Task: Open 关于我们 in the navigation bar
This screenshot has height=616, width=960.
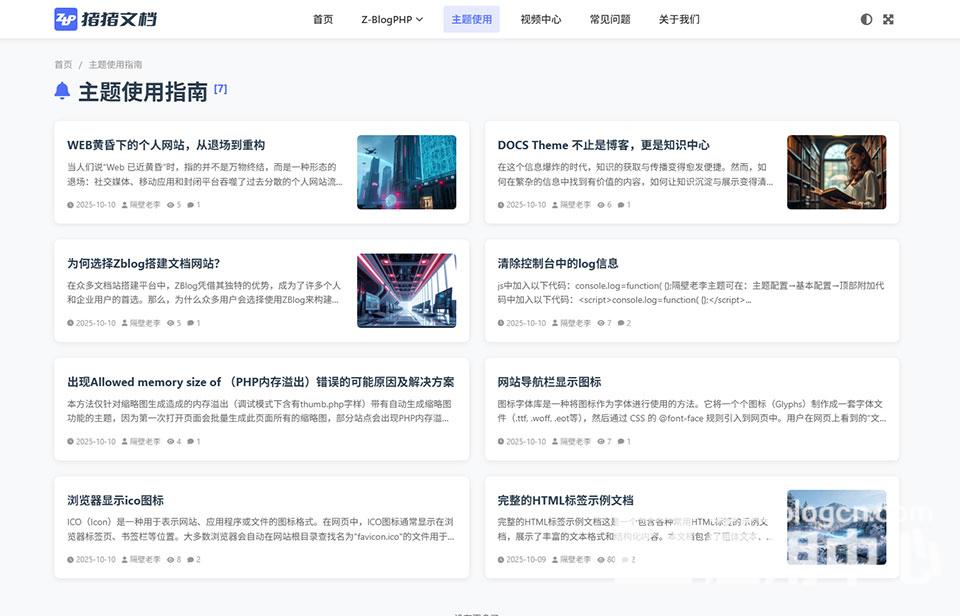Action: 679,18
